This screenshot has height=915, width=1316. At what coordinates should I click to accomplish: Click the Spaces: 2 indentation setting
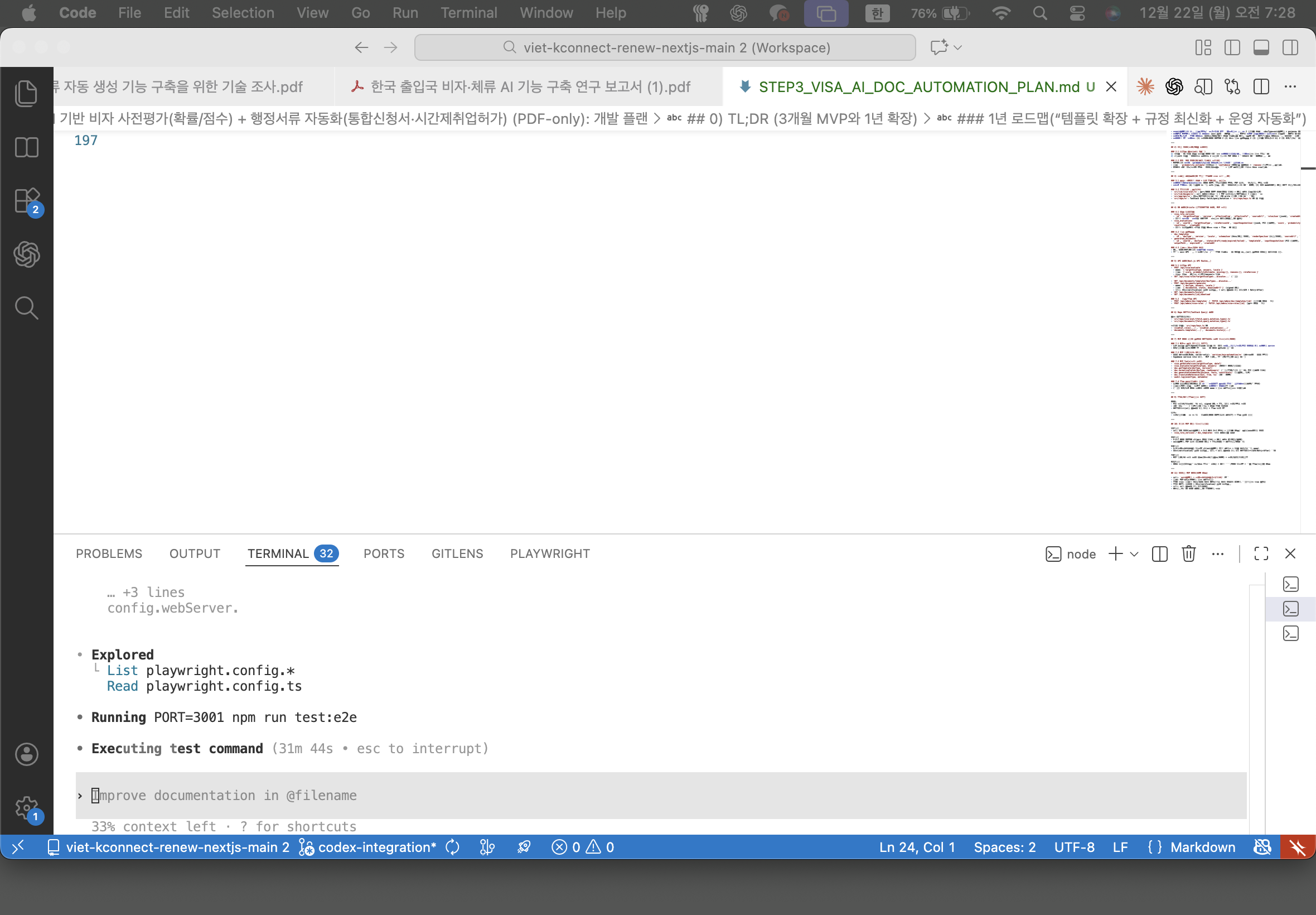point(1004,847)
